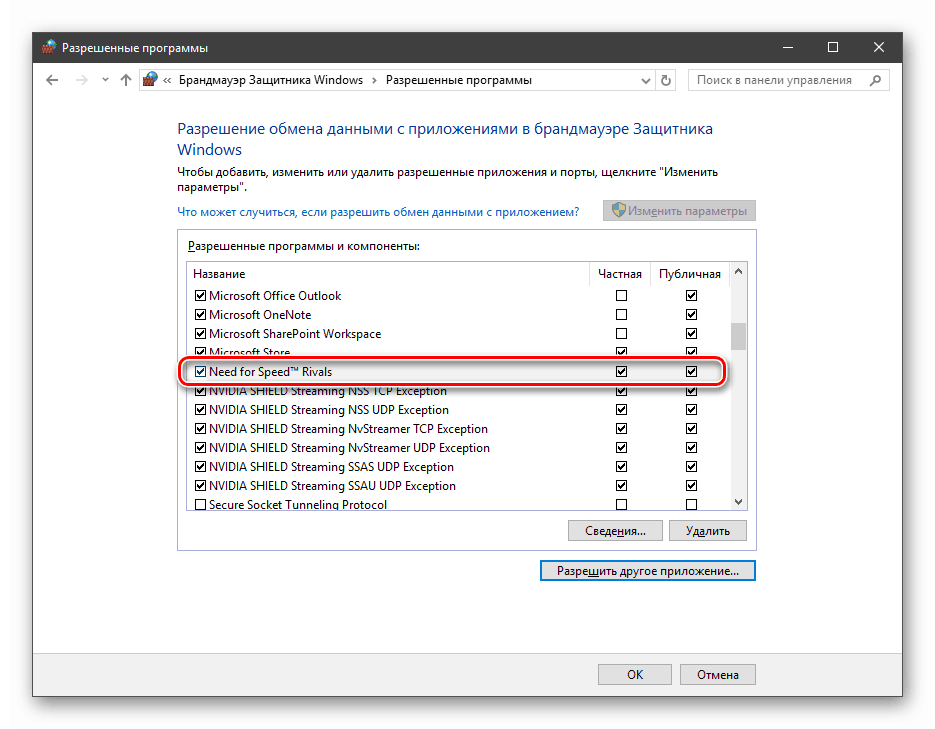
Task: Toggle Microsoft SharePoint Workspace name checkbox
Action: point(200,334)
